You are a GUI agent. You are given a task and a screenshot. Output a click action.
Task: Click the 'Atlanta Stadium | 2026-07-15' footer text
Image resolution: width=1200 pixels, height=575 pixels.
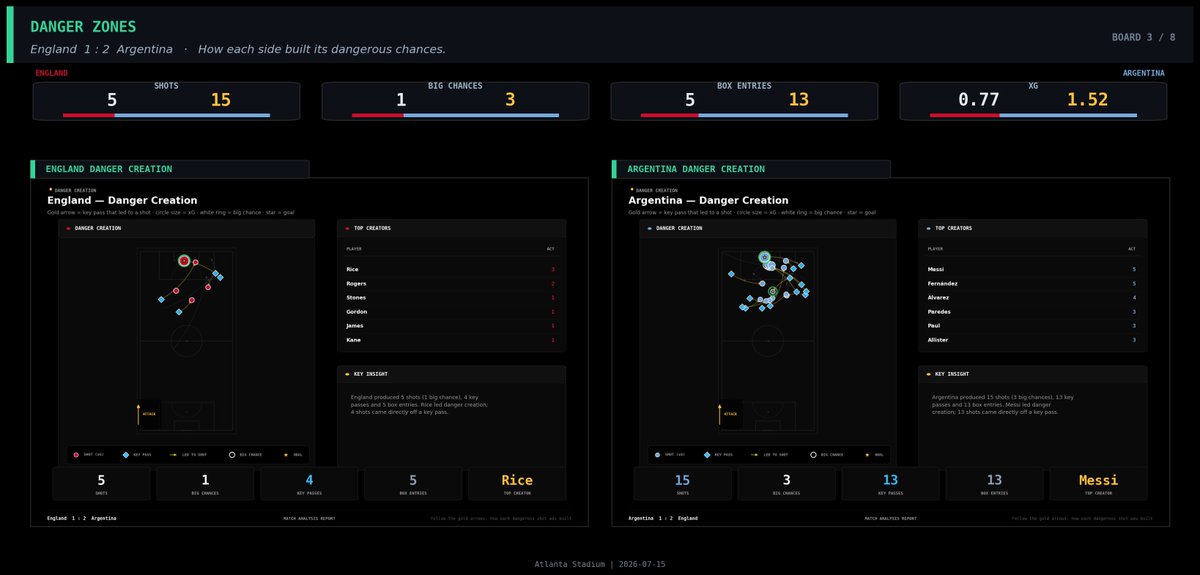600,565
